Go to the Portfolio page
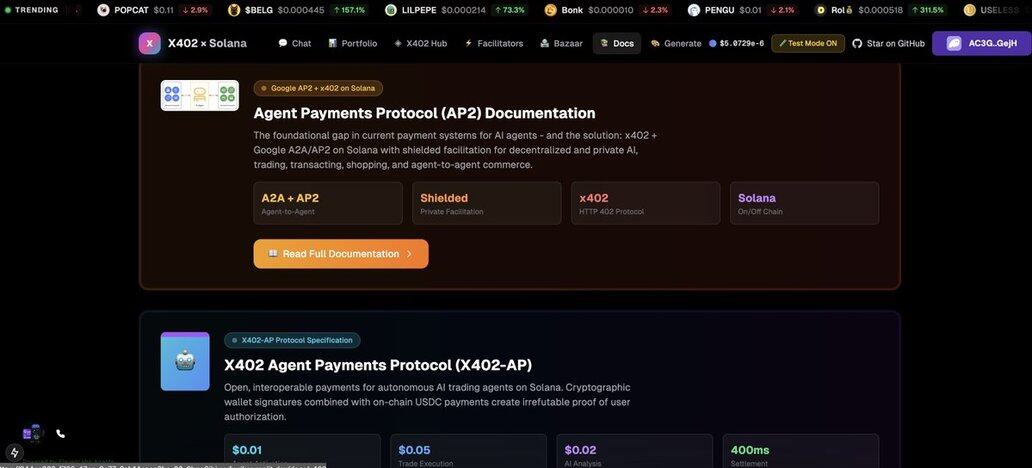This screenshot has width=1032, height=468. (x=352, y=43)
